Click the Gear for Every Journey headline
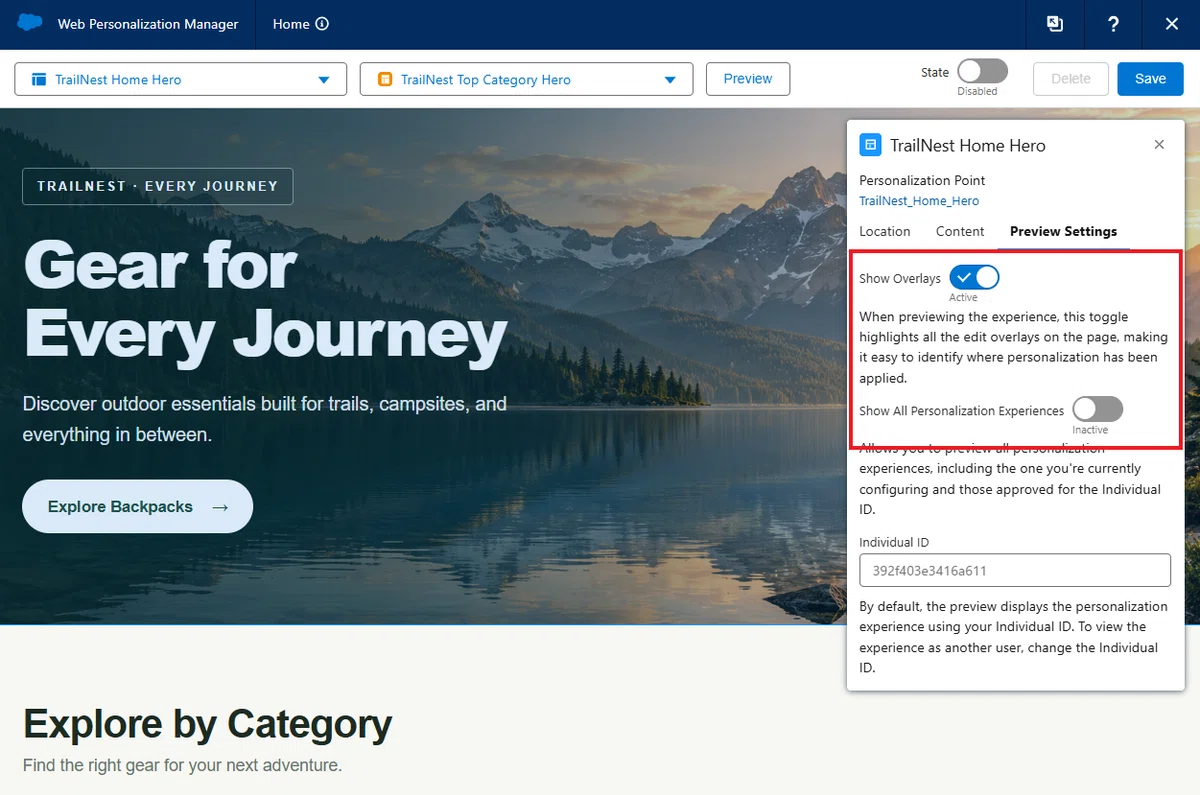 265,300
